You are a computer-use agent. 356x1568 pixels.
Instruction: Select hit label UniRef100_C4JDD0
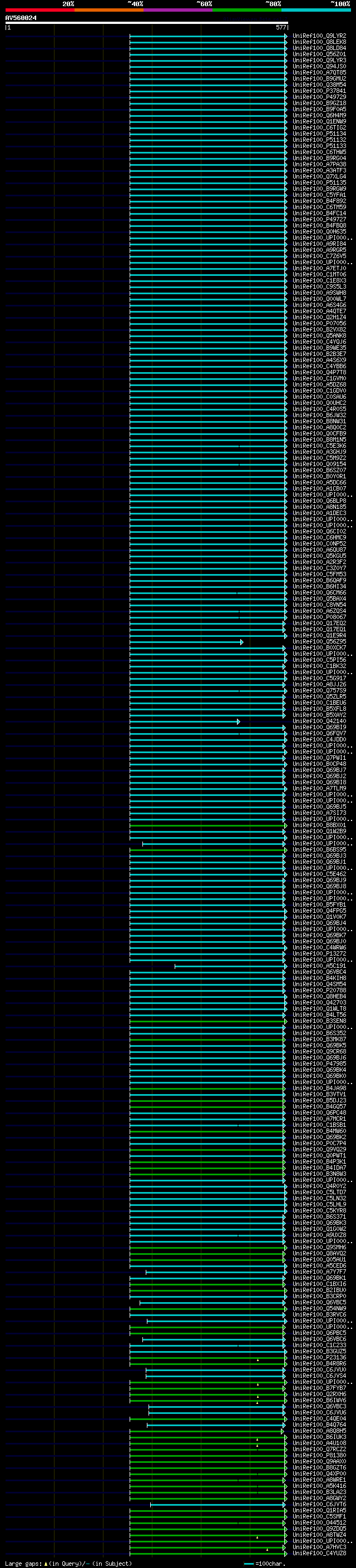coord(319,740)
